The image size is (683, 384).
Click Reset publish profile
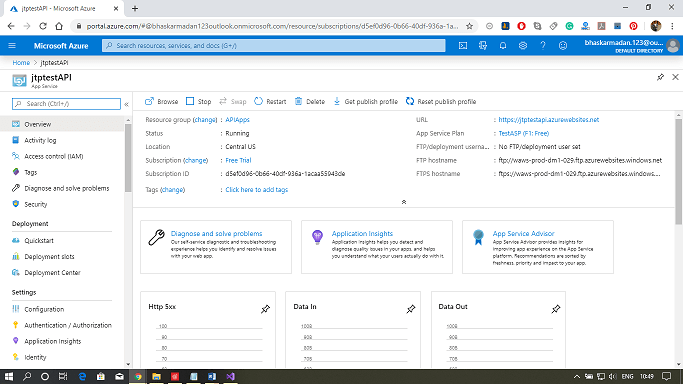tap(441, 101)
